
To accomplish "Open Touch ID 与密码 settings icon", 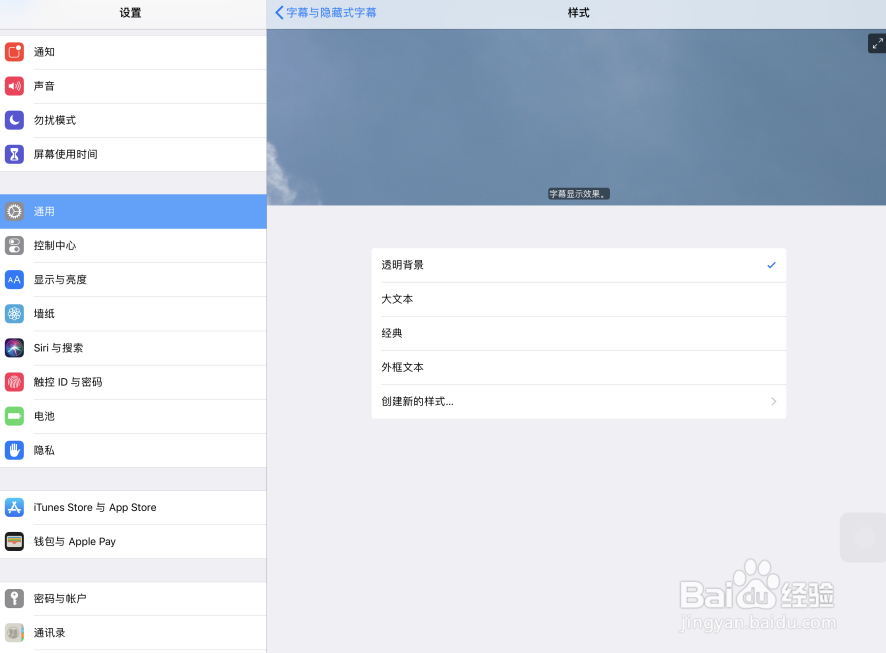I will tap(14, 382).
